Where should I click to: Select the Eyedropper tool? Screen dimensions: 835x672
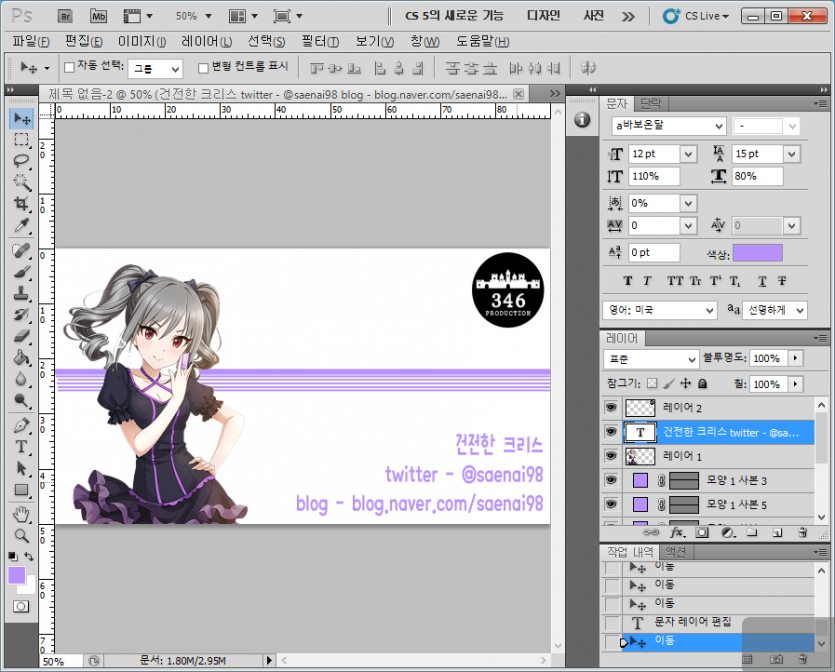coord(21,225)
